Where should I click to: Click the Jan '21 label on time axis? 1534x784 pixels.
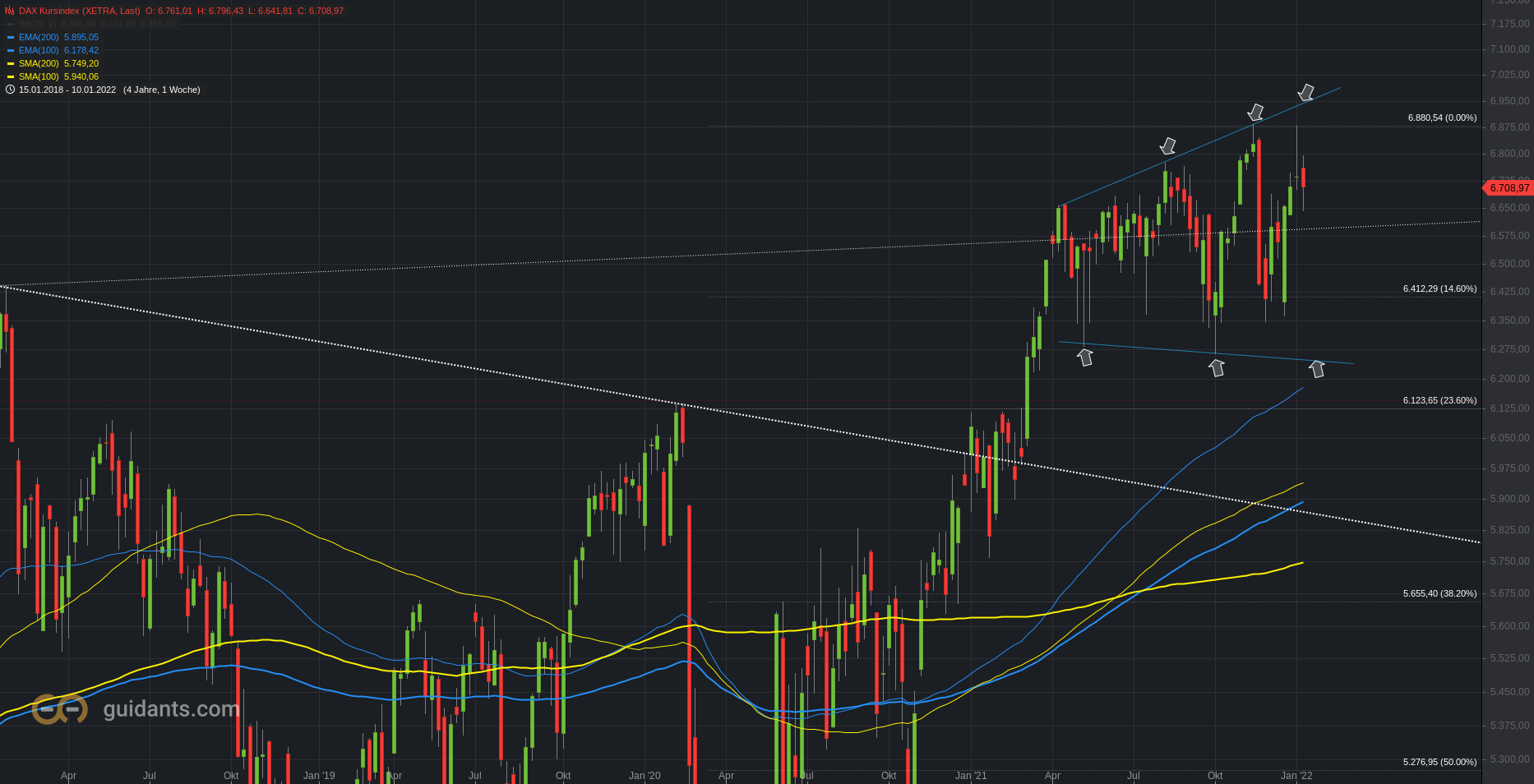[x=971, y=775]
